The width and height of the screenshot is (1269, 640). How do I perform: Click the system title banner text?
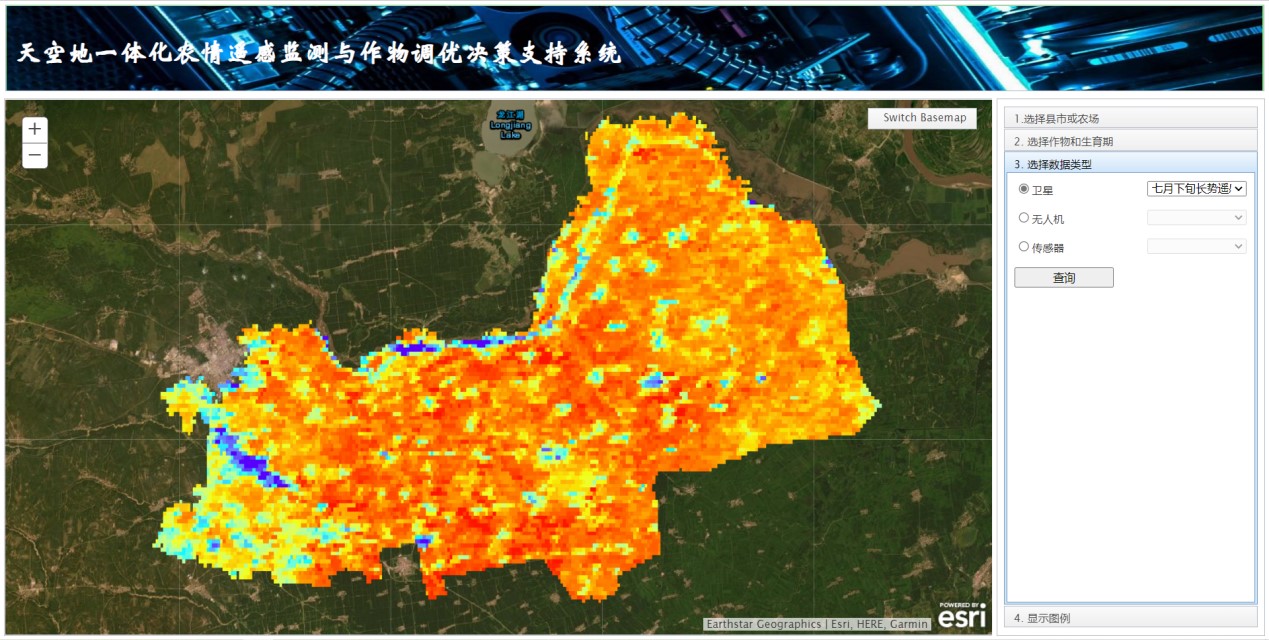[x=318, y=53]
